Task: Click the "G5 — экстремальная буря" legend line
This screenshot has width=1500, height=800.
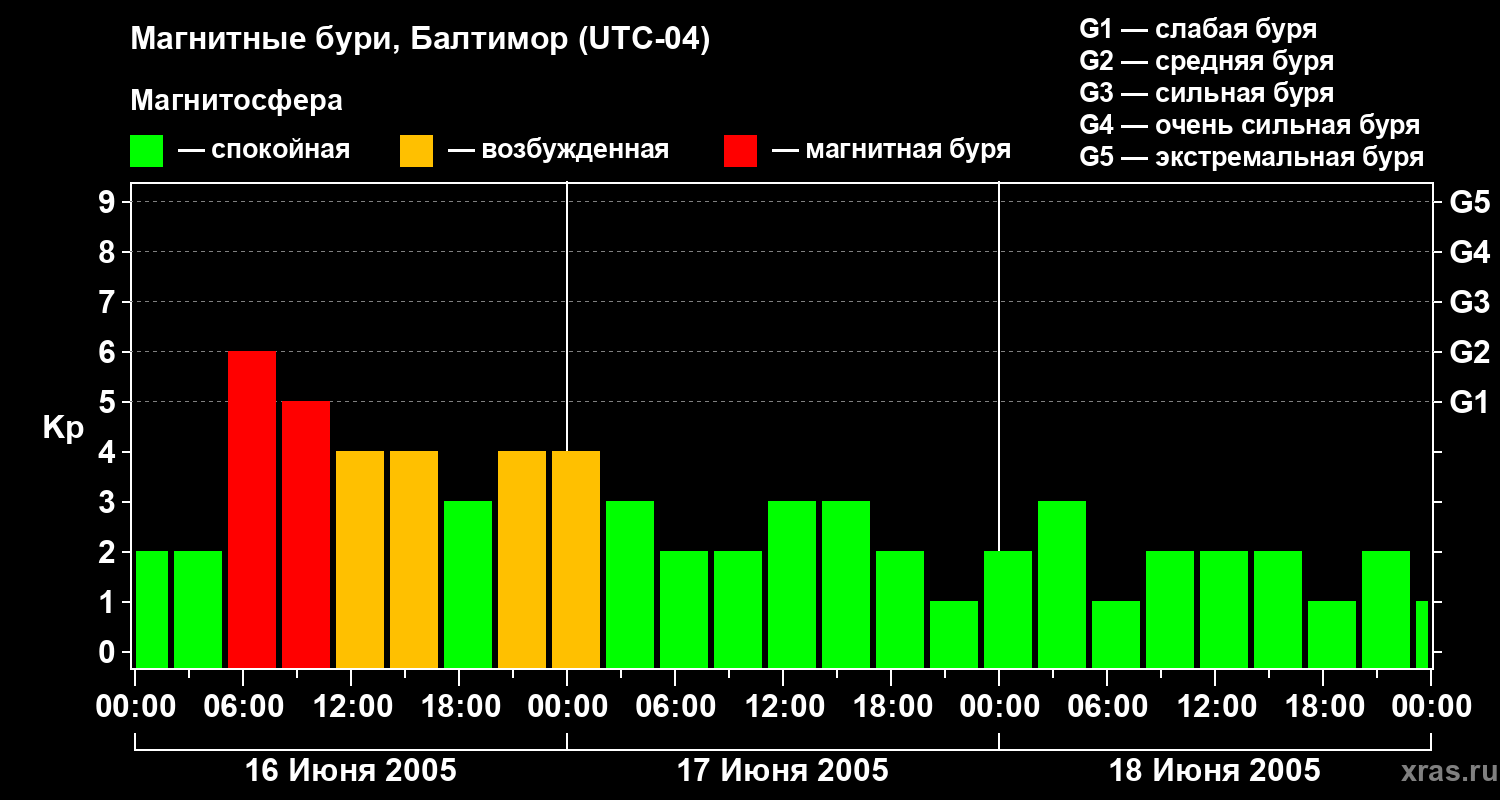Action: pyautogui.click(x=1251, y=157)
